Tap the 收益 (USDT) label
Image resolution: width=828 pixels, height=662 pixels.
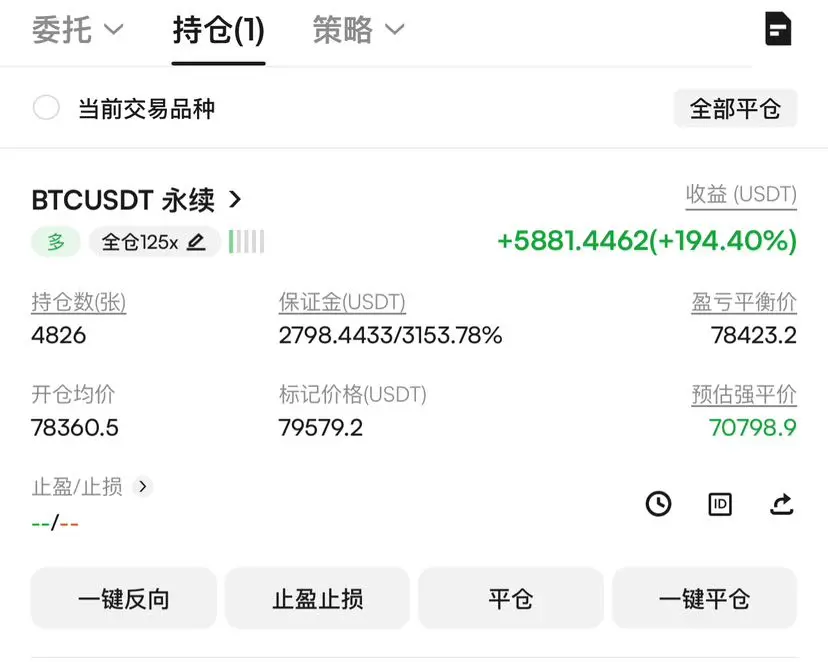pyautogui.click(x=741, y=195)
